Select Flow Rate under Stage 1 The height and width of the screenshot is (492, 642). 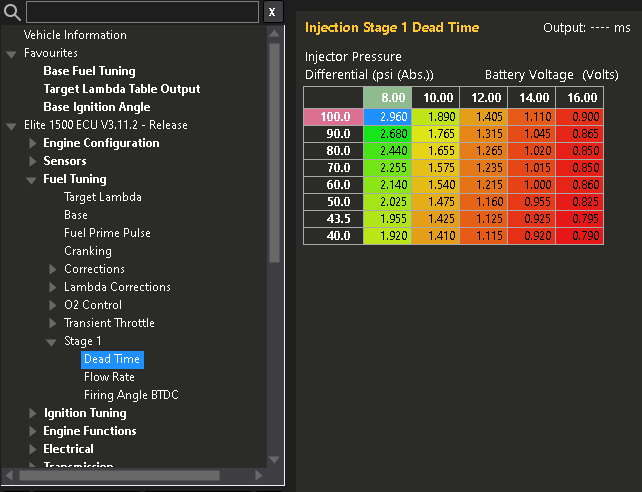109,377
